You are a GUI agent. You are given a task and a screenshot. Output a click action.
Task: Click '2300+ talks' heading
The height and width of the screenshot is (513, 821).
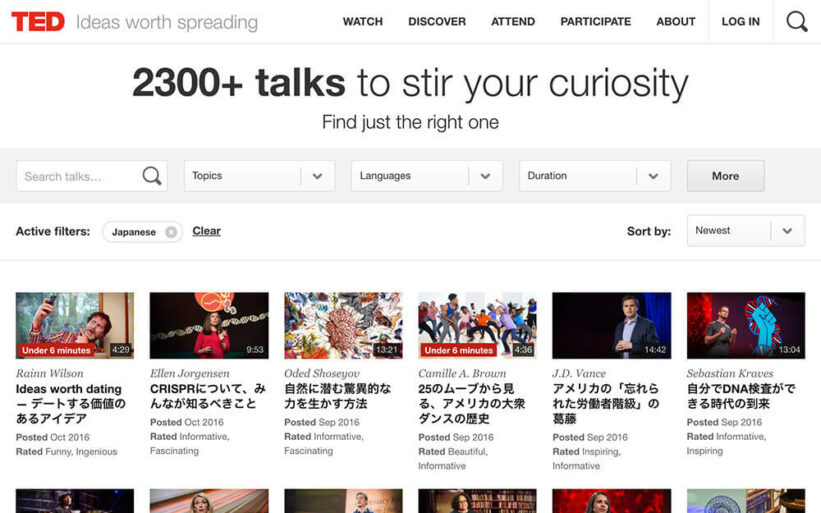click(239, 83)
